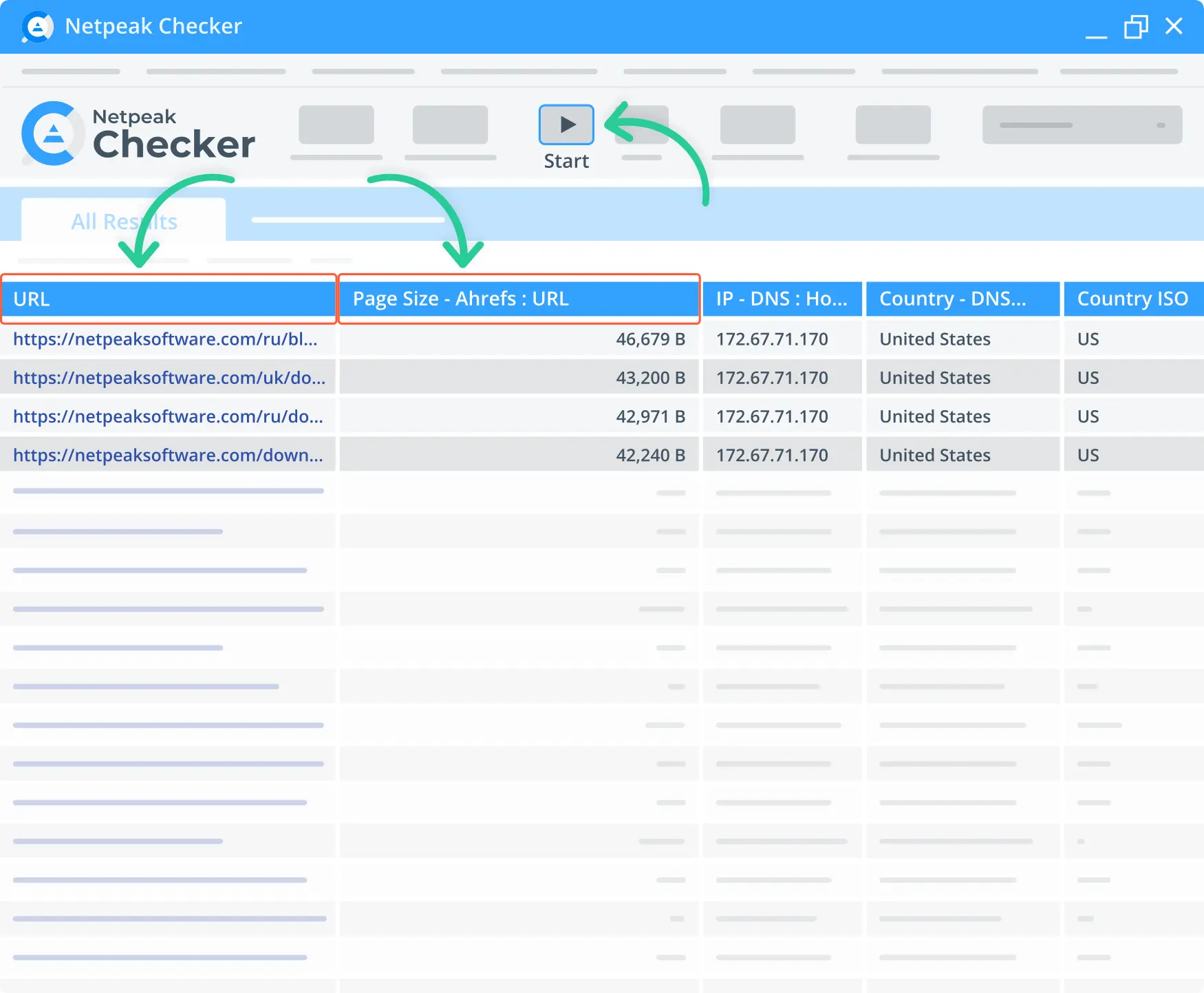The image size is (1204, 993).
Task: Click the Netpeak Checker logo in toolbar
Action: (138, 134)
